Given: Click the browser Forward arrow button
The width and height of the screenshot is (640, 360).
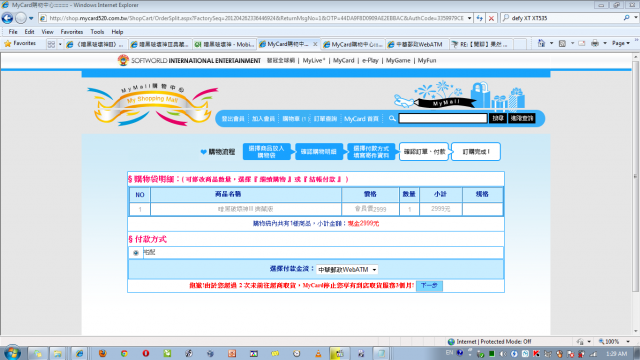Looking at the screenshot, I should click(x=21, y=18).
